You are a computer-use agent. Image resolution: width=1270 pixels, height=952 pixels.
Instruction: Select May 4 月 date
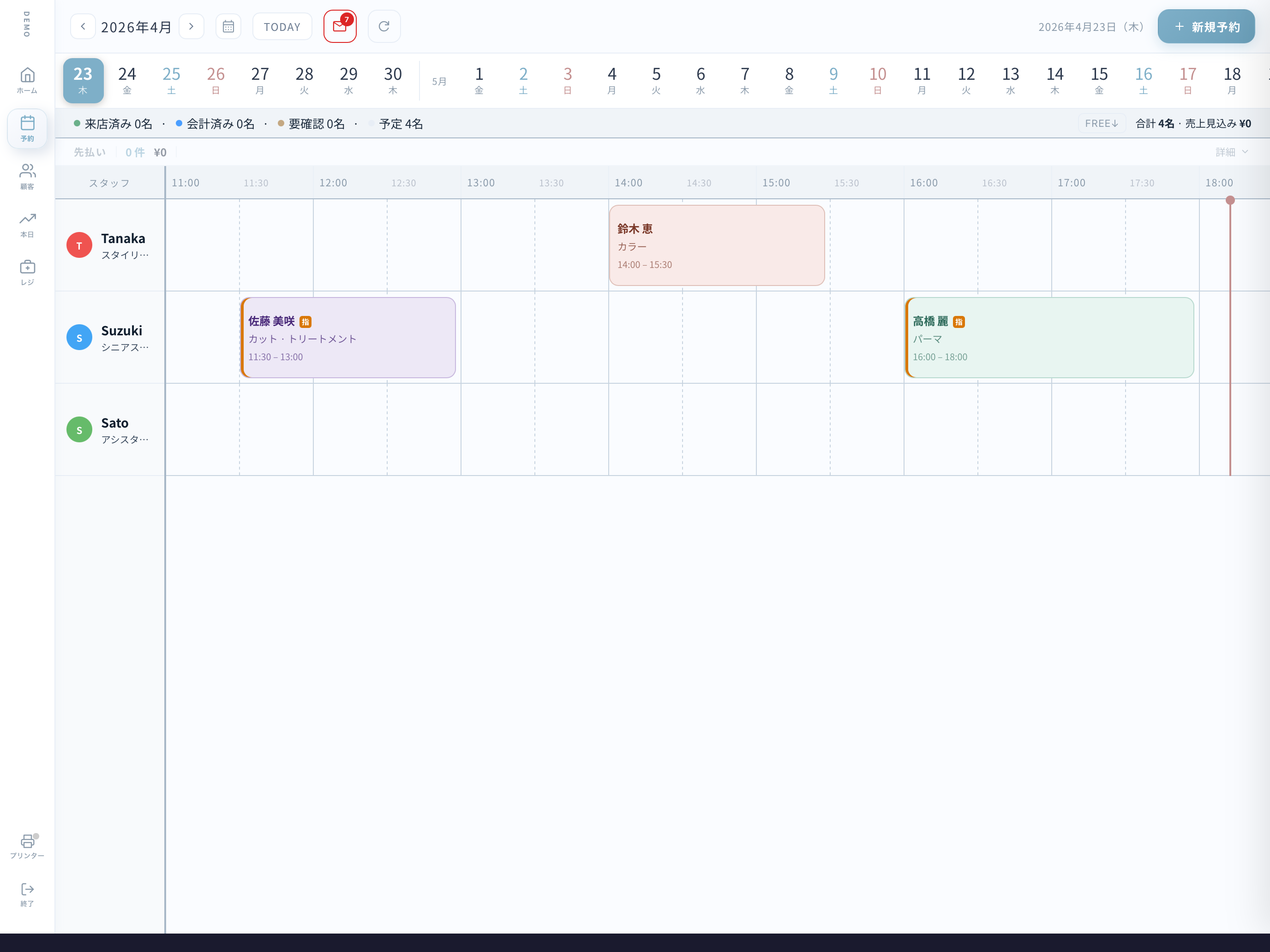click(611, 80)
